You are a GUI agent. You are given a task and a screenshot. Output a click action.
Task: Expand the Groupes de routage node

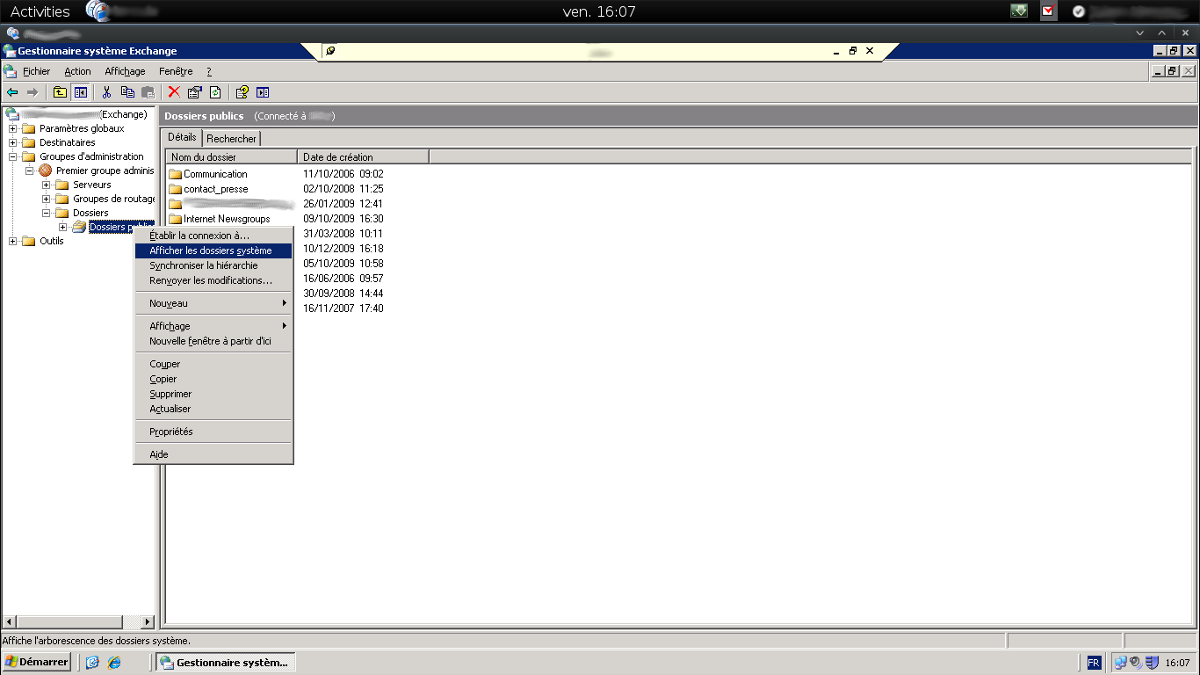[46, 199]
